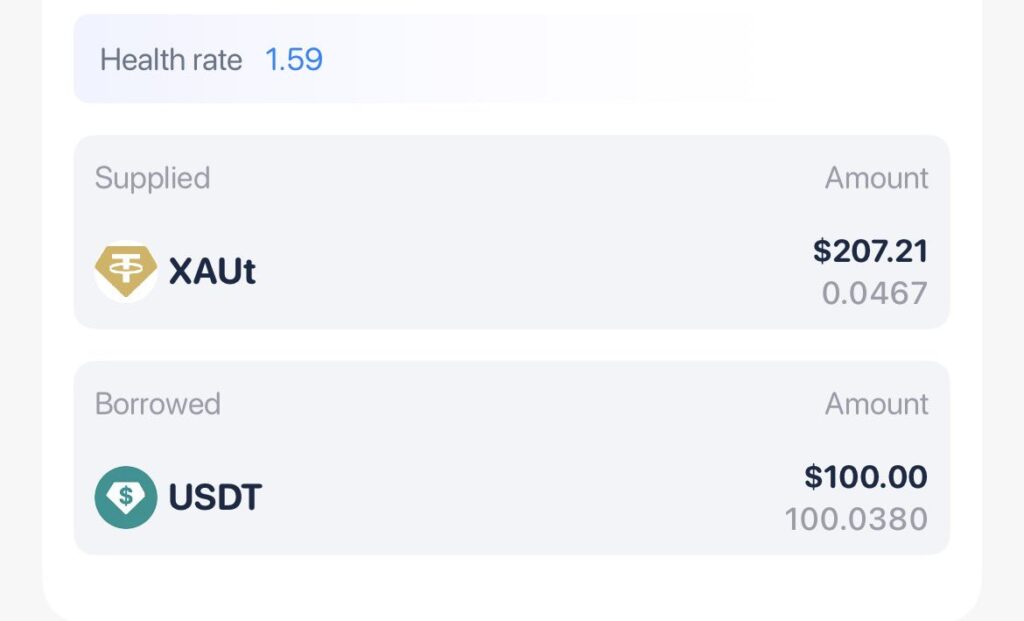
Task: Click the 100.0380 USDT token quantity
Action: click(856, 519)
